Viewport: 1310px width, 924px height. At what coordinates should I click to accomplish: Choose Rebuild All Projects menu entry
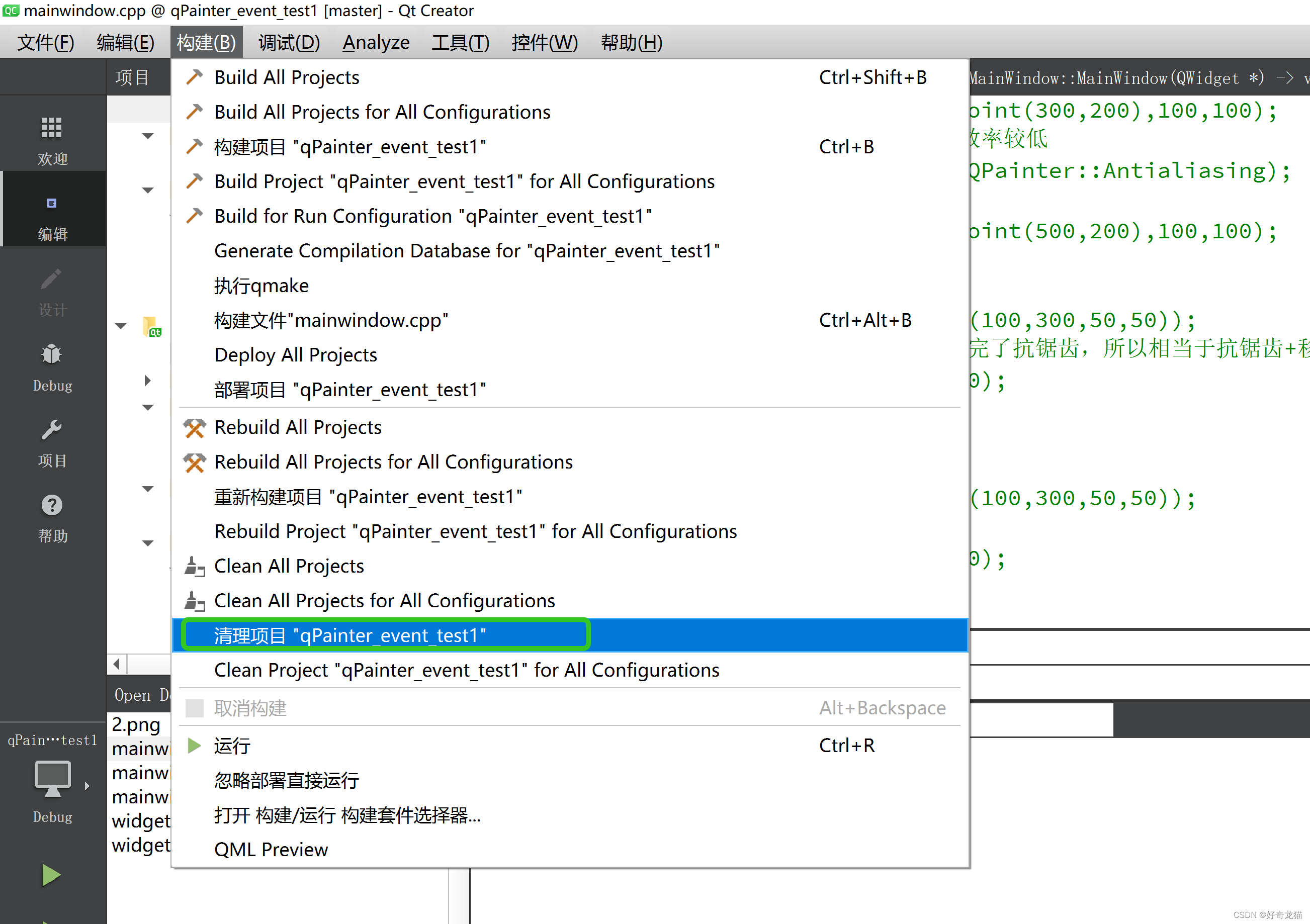[x=297, y=427]
